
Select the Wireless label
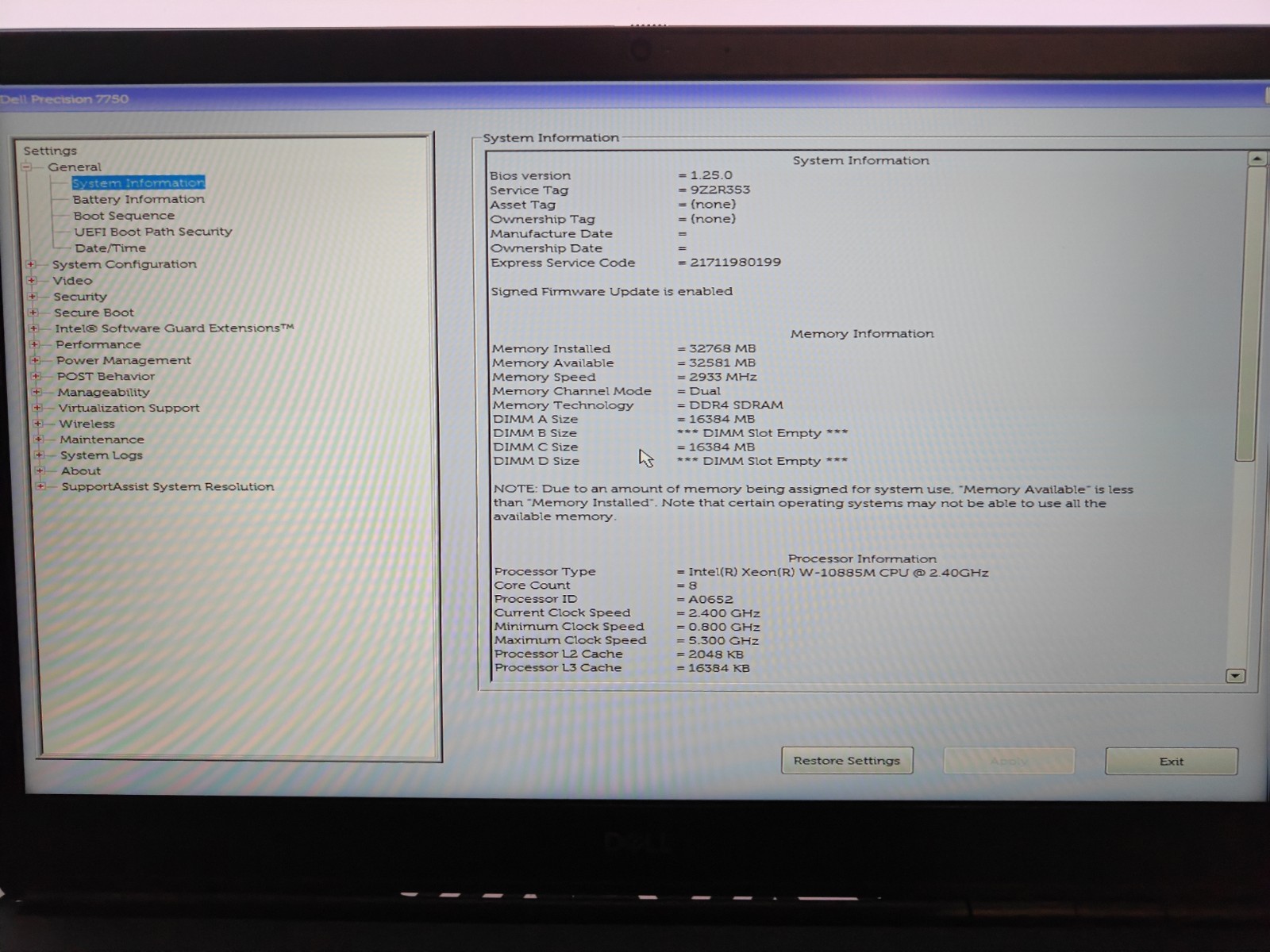click(87, 424)
